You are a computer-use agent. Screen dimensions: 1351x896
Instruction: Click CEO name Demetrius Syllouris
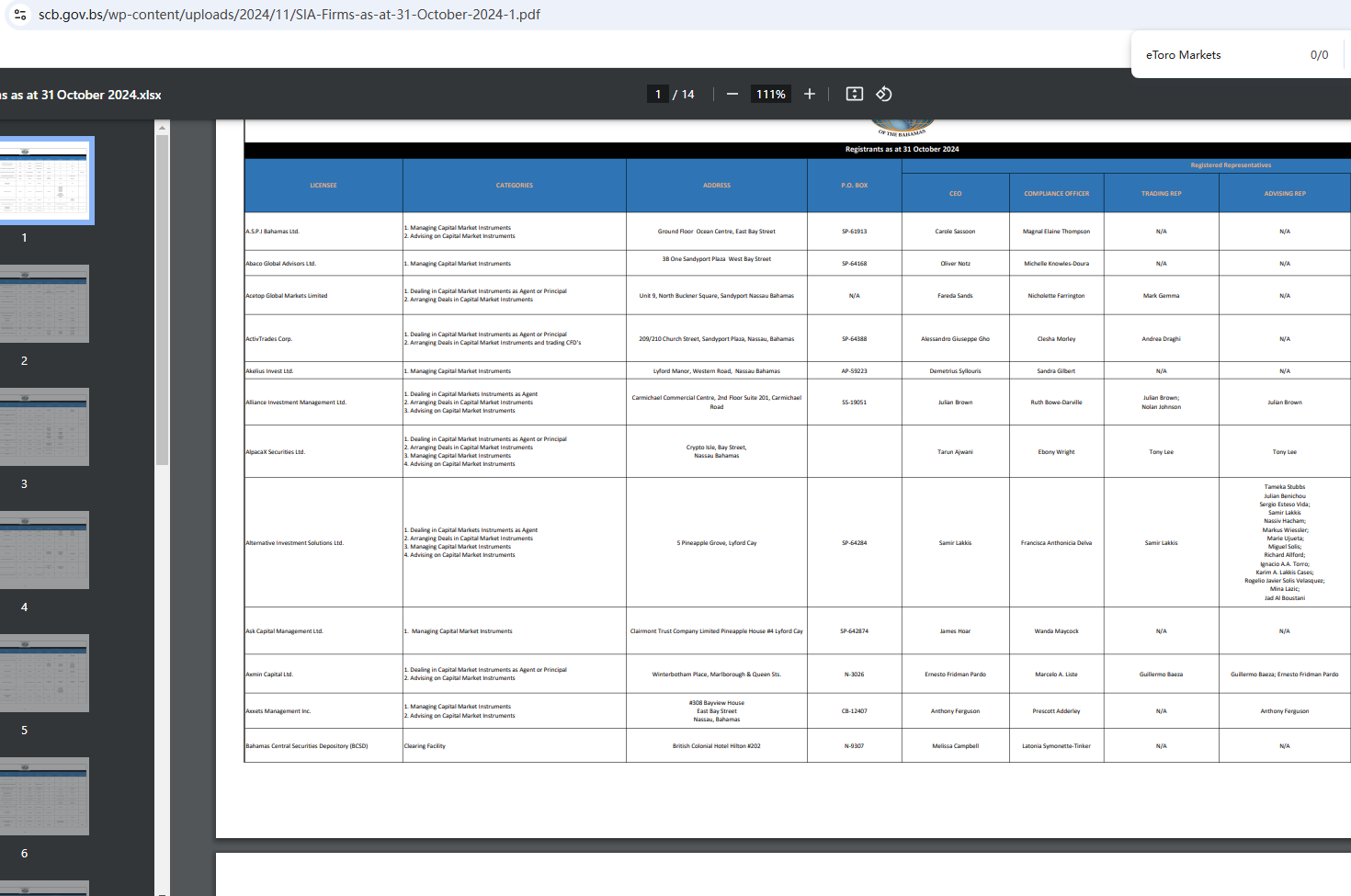pyautogui.click(x=955, y=371)
